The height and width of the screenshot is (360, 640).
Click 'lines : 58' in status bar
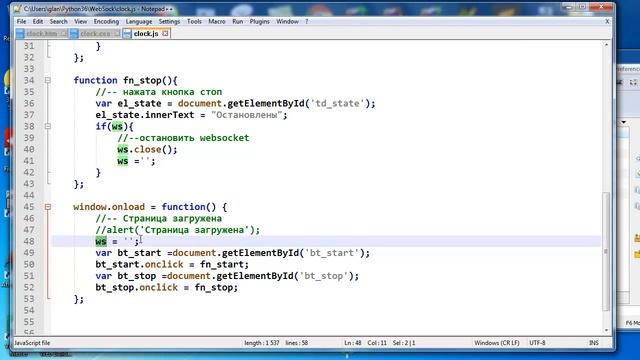[297, 343]
